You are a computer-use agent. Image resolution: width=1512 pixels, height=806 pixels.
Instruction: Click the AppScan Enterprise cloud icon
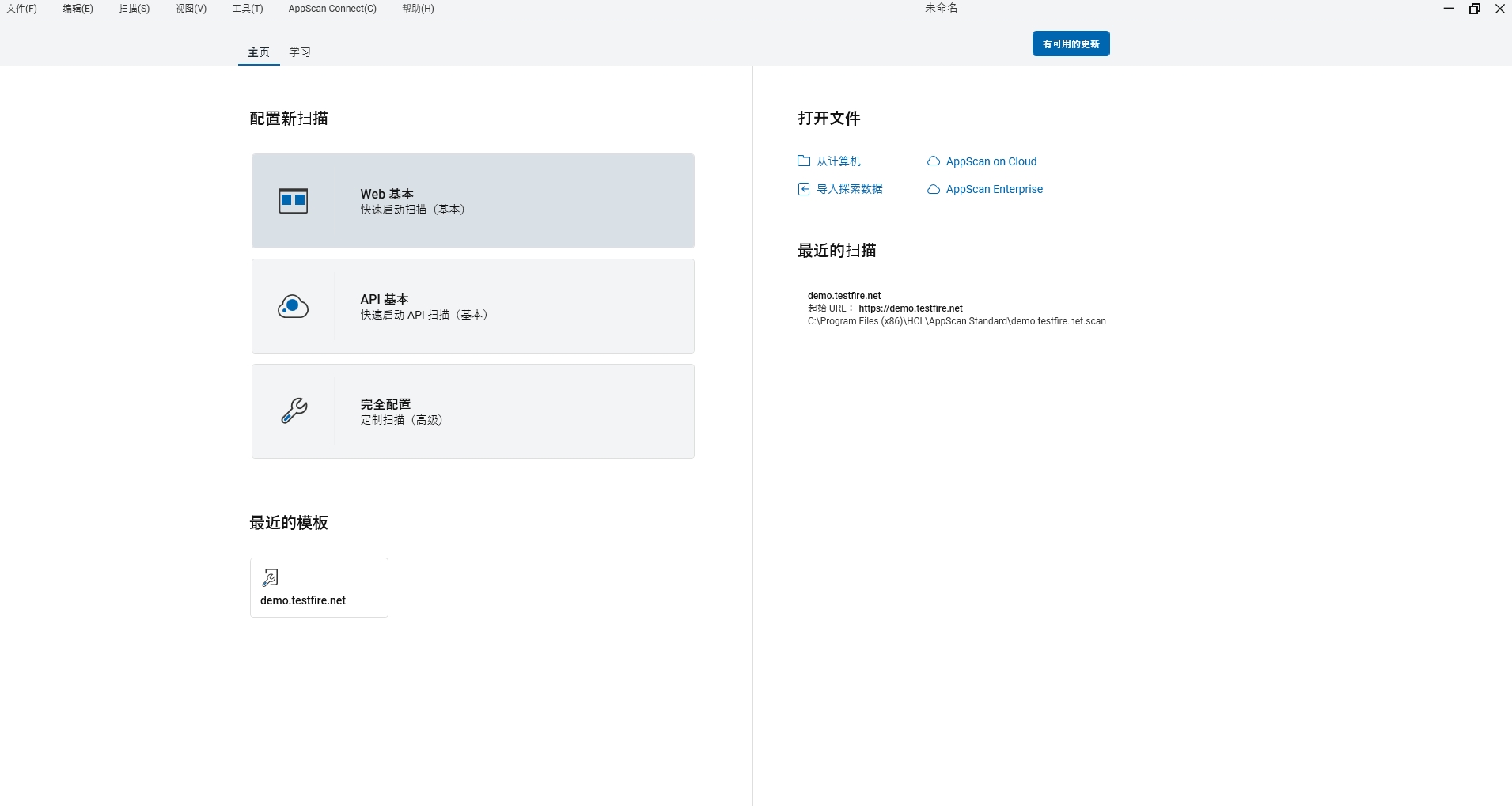coord(934,189)
